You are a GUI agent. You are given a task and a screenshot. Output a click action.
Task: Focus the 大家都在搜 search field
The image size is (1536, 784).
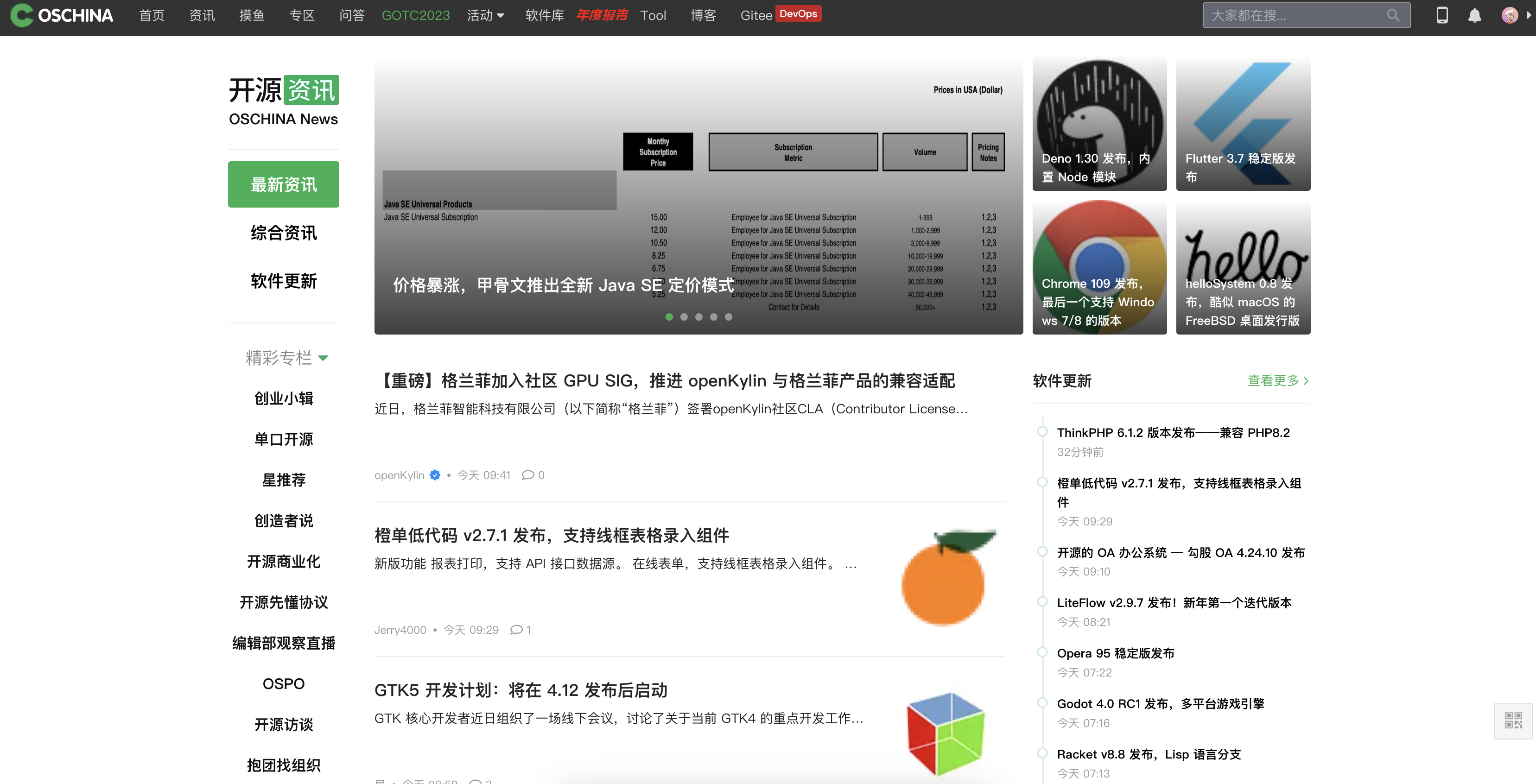click(x=1306, y=15)
